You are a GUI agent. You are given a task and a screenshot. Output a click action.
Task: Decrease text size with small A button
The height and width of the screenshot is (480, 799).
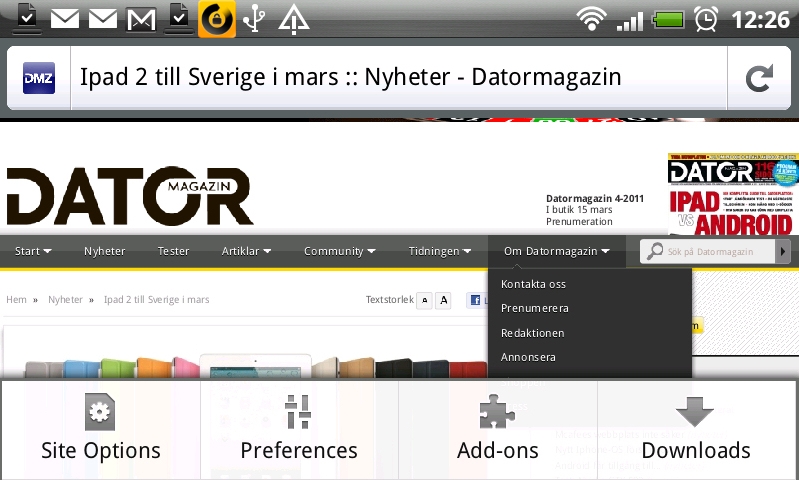(x=424, y=301)
